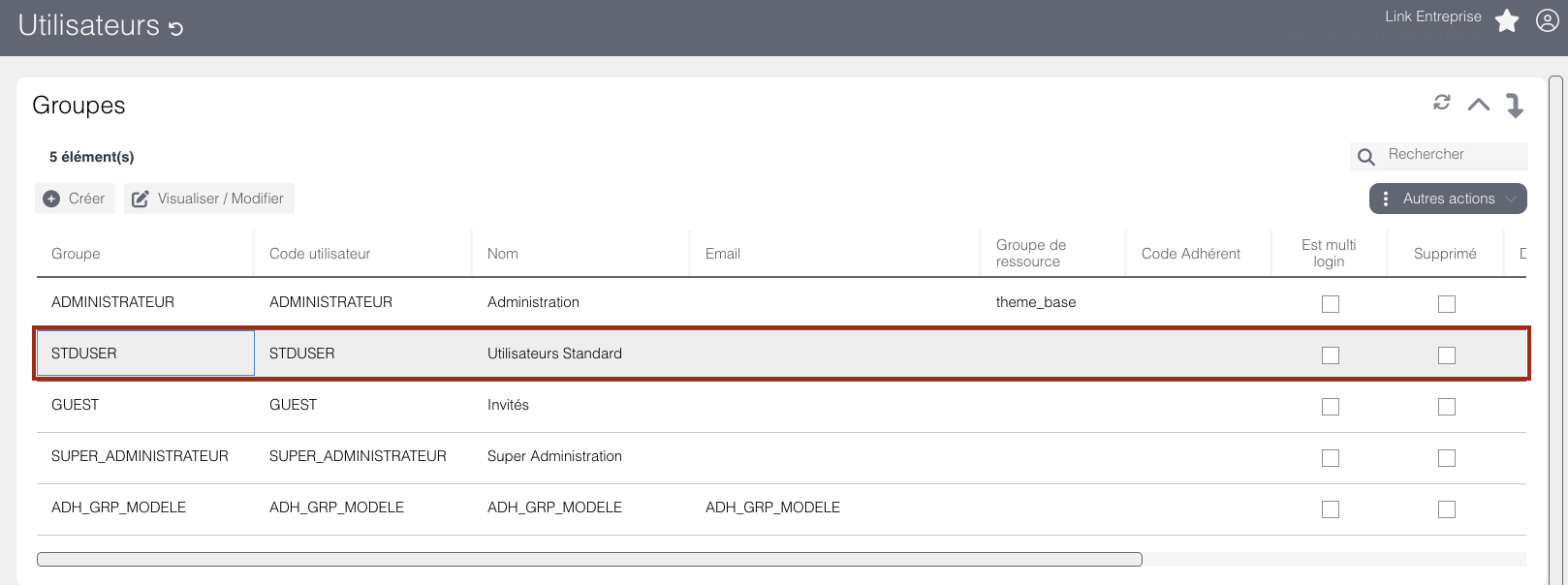The width and height of the screenshot is (1568, 585).
Task: Click the horizontal scrollbar of the table
Action: pos(589,559)
